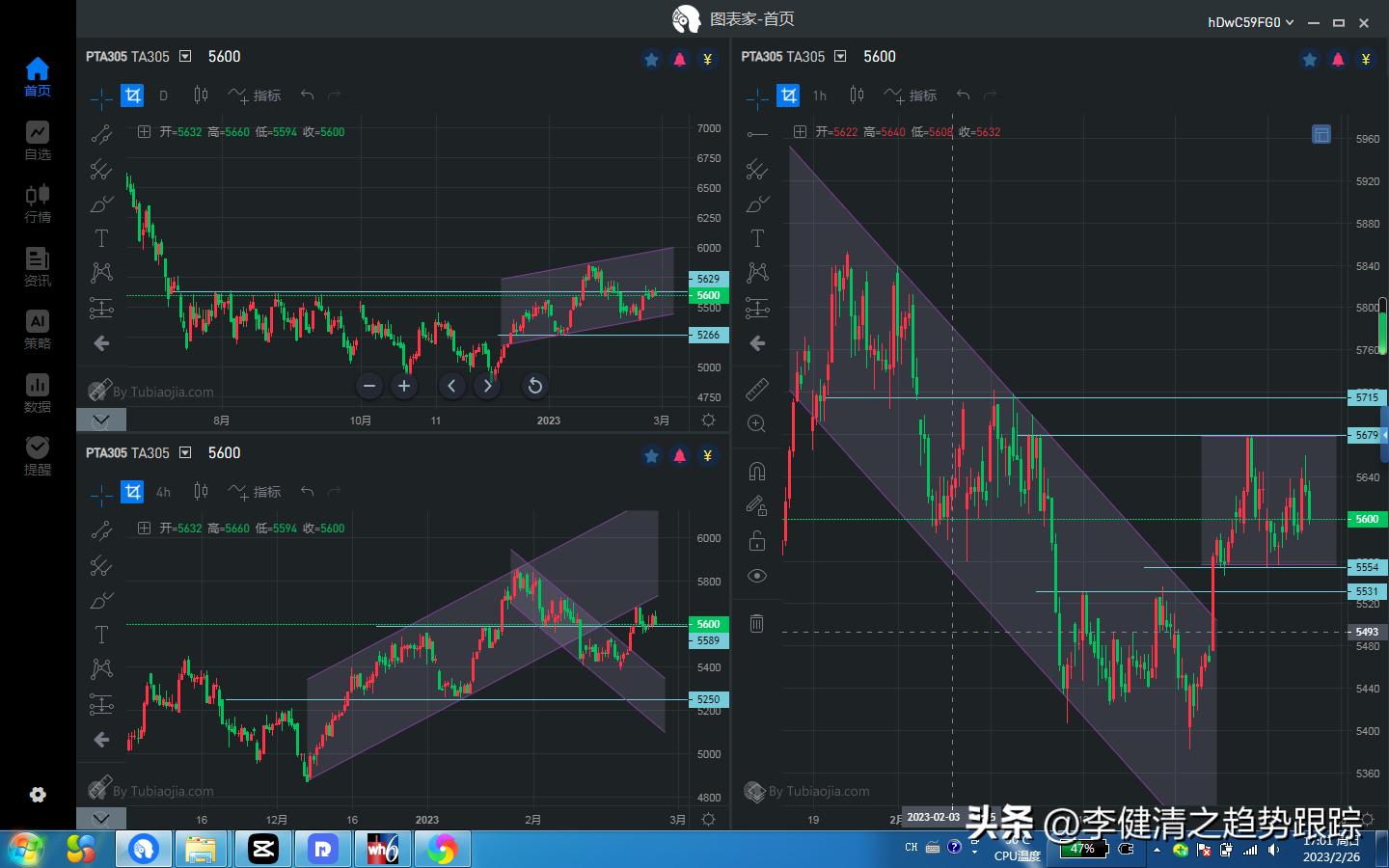Select the text annotation tool on the daily chart
This screenshot has width=1389, height=868.
[x=101, y=238]
